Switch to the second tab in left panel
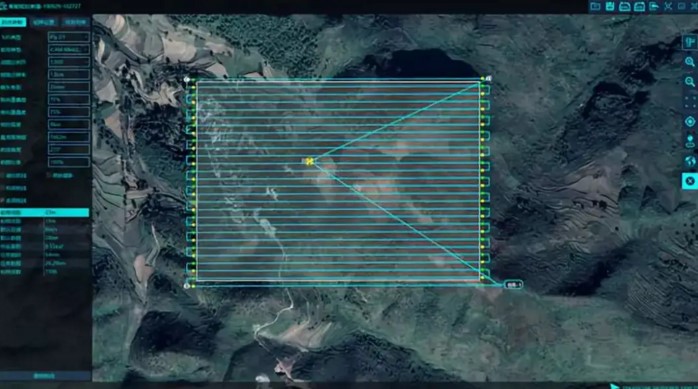This screenshot has height=389, width=698. (44, 22)
